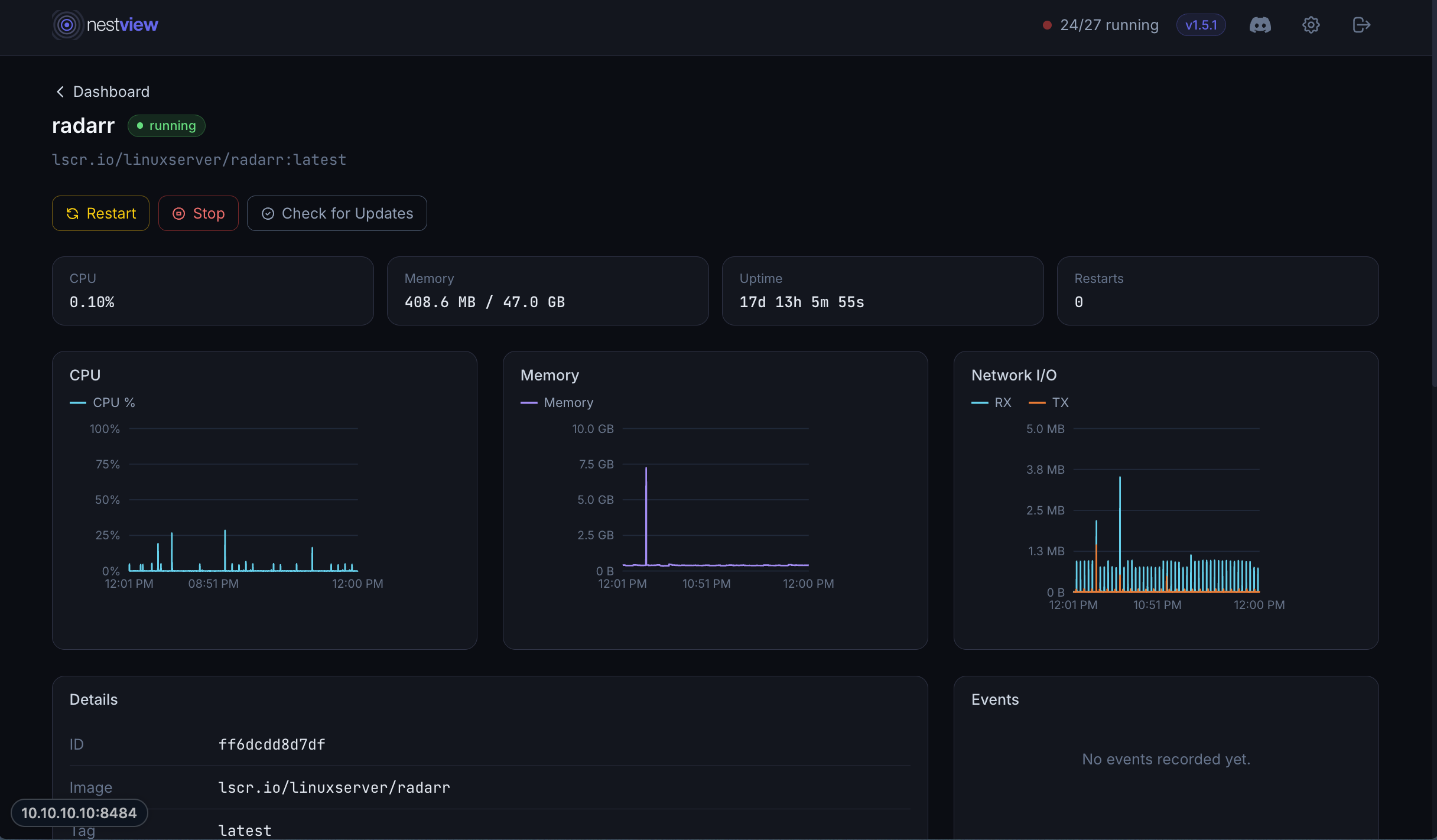Click the 24/27 running status text
The width and height of the screenshot is (1437, 840).
[x=1109, y=25]
